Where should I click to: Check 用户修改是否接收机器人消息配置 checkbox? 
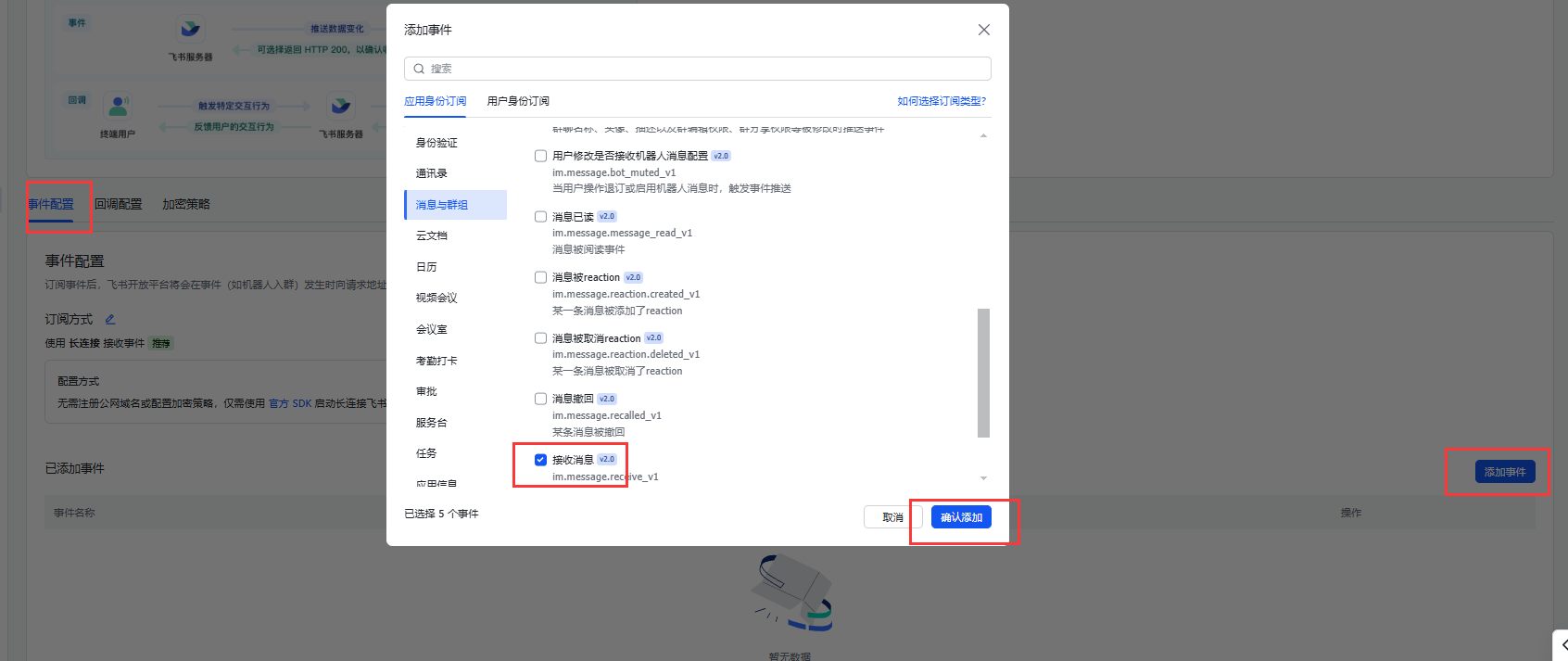tap(540, 156)
